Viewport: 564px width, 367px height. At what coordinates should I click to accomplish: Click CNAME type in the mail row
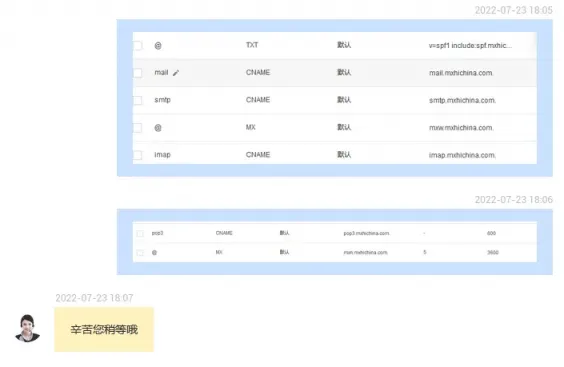pyautogui.click(x=258, y=72)
